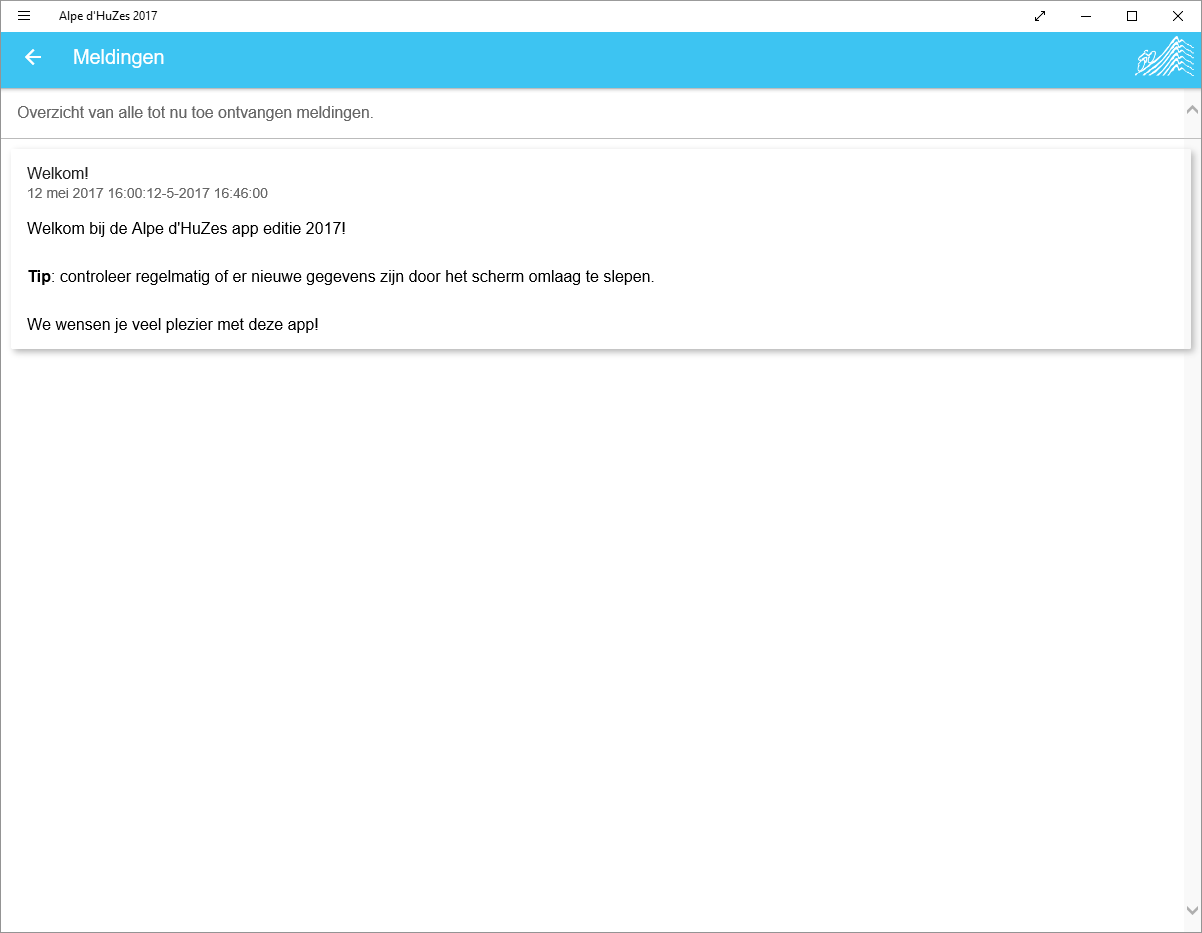Toggle full-screen mode with the diagonal arrows
Image resolution: width=1202 pixels, height=933 pixels.
click(x=1040, y=16)
